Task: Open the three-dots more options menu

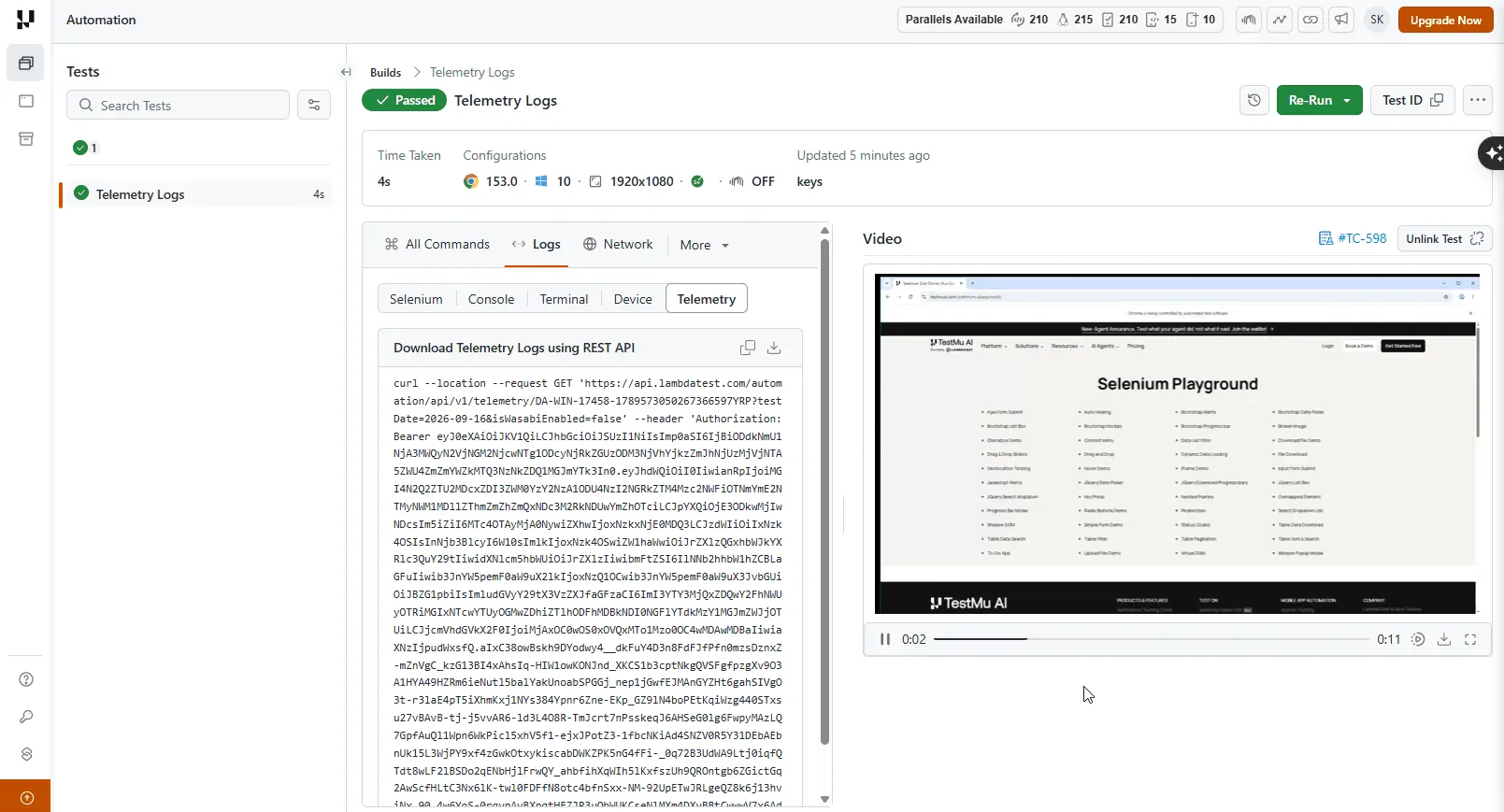Action: tap(1478, 100)
